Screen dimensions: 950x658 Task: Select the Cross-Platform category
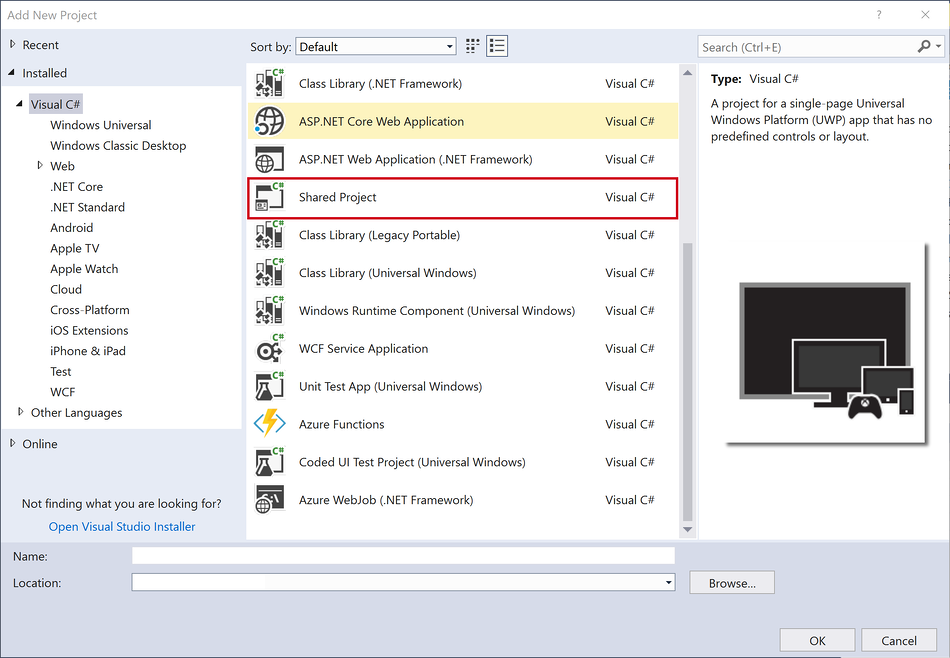(90, 310)
